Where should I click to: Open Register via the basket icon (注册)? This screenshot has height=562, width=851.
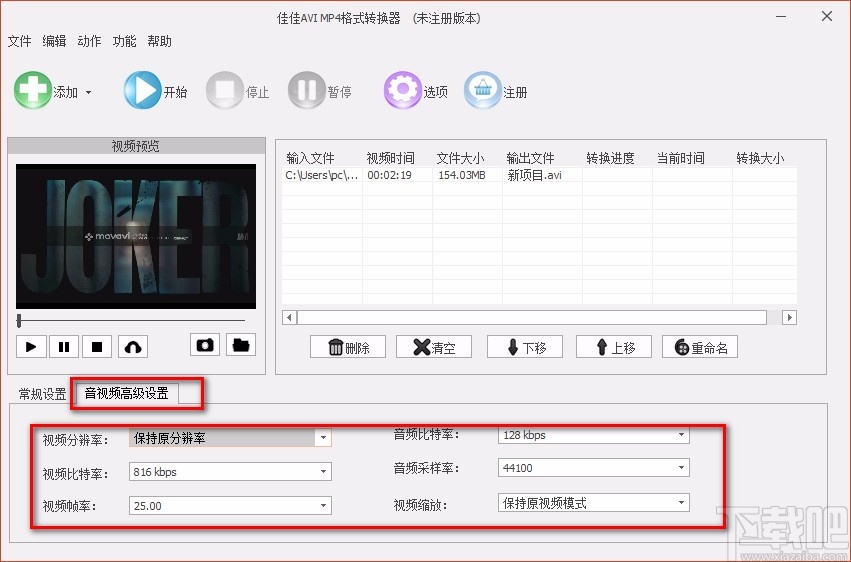coord(482,90)
